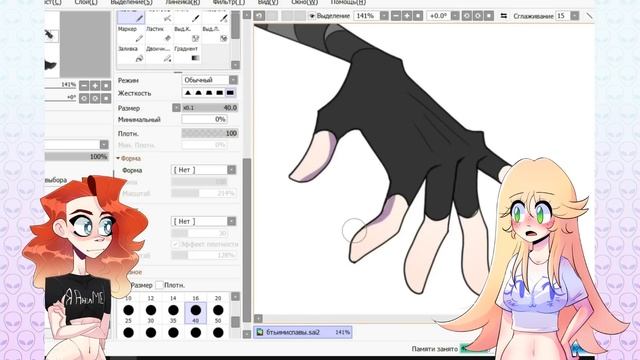
Task: Select the Маркер (marker) tool
Action: click(131, 34)
